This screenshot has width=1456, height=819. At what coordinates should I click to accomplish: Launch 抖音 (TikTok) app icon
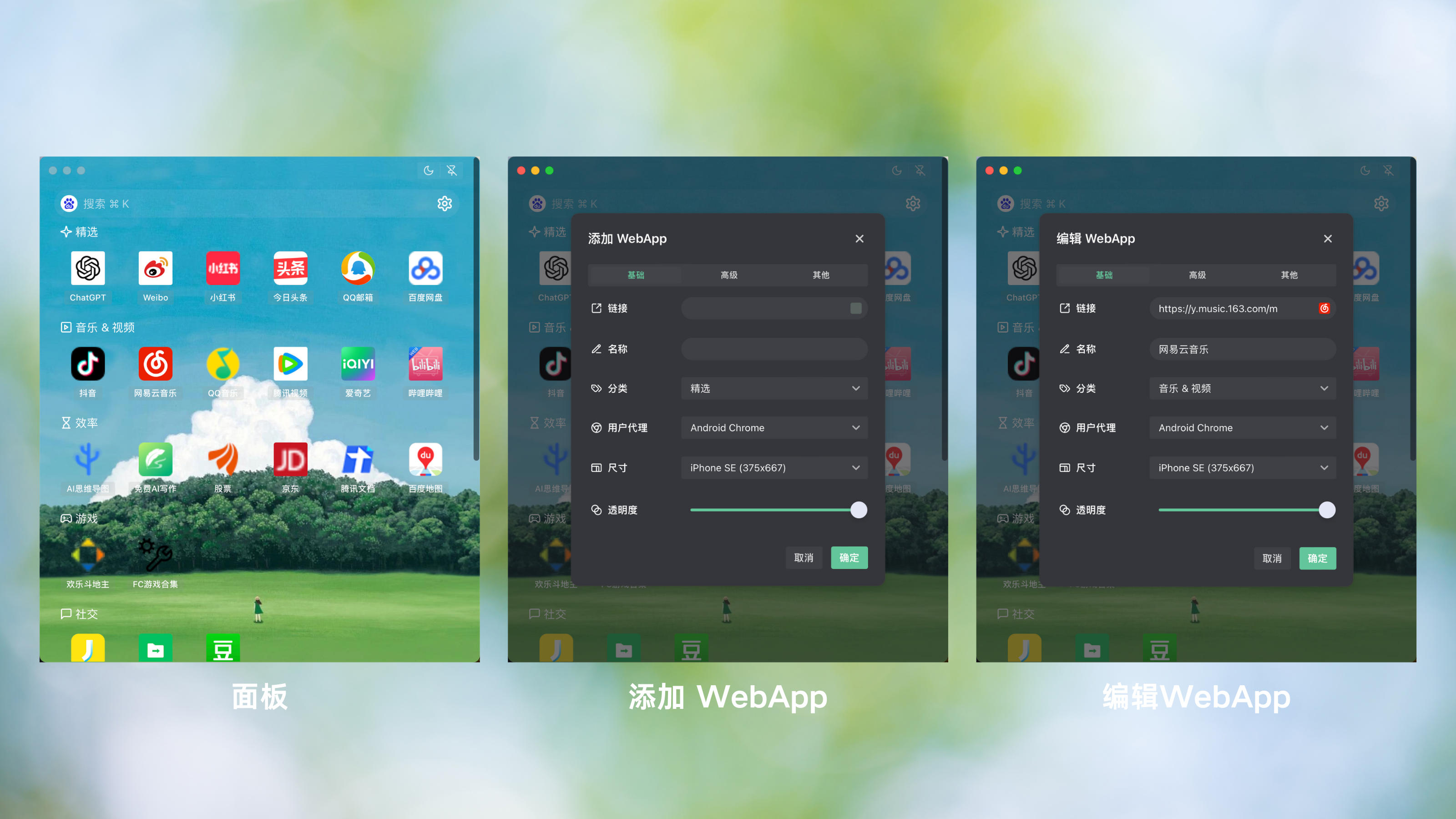88,363
